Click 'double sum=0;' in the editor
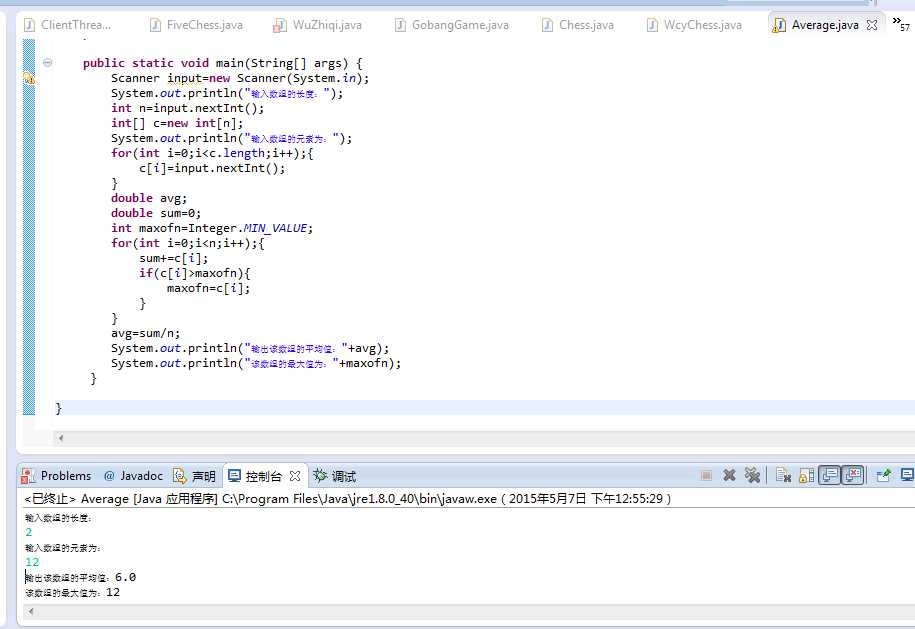 (156, 213)
